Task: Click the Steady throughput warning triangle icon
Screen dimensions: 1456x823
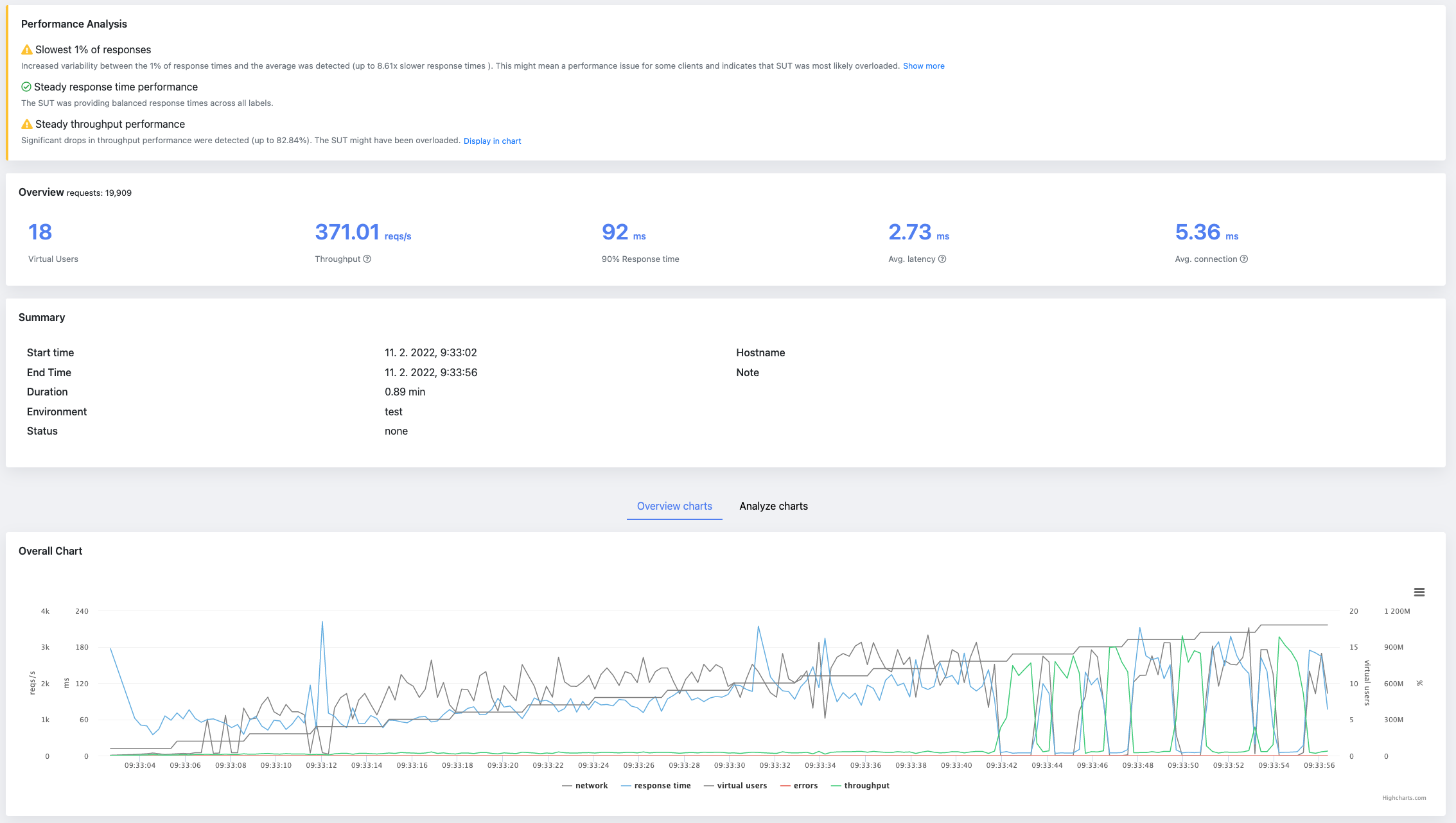Action: click(x=26, y=124)
